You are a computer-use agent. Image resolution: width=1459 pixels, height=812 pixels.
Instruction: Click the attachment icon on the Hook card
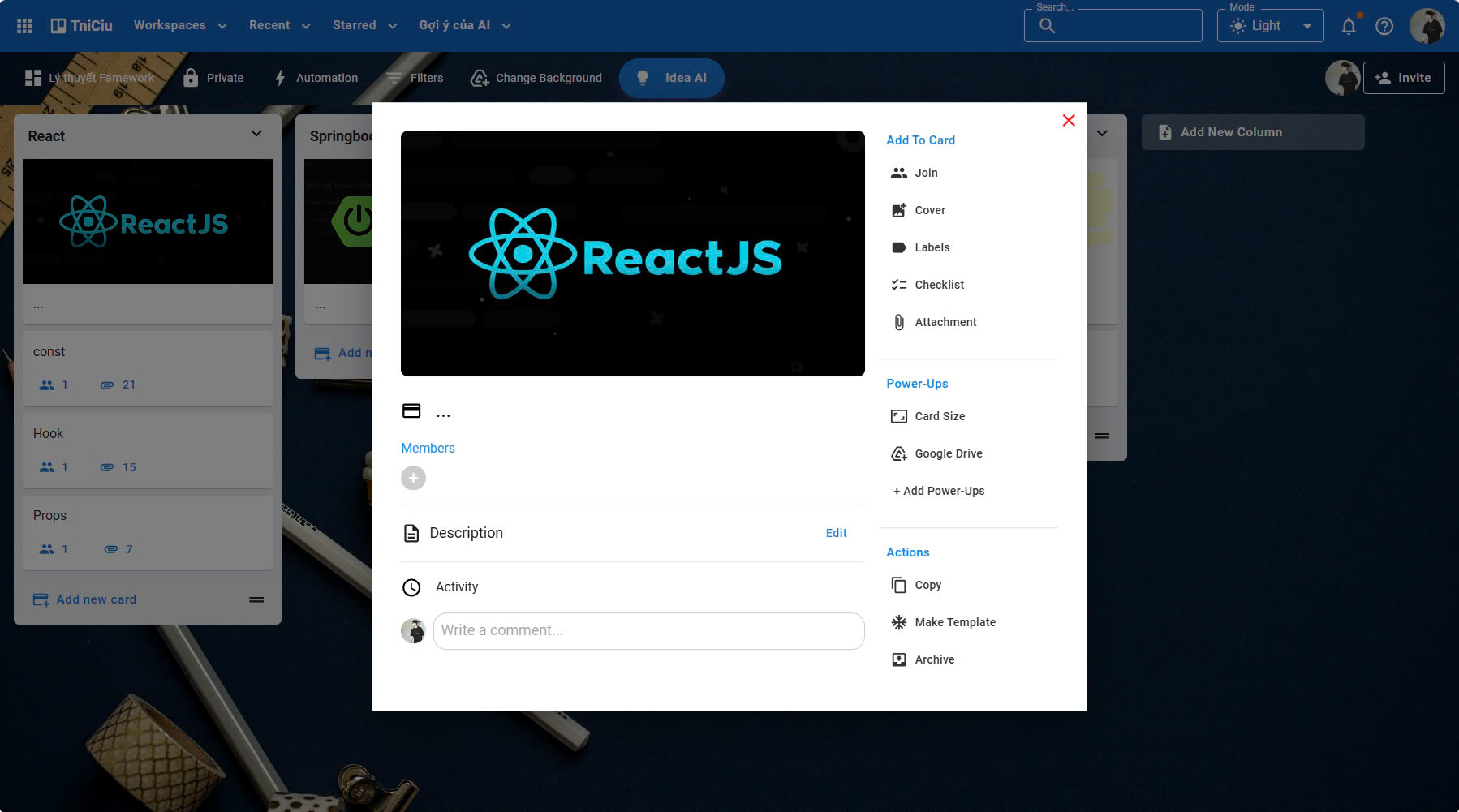(107, 467)
